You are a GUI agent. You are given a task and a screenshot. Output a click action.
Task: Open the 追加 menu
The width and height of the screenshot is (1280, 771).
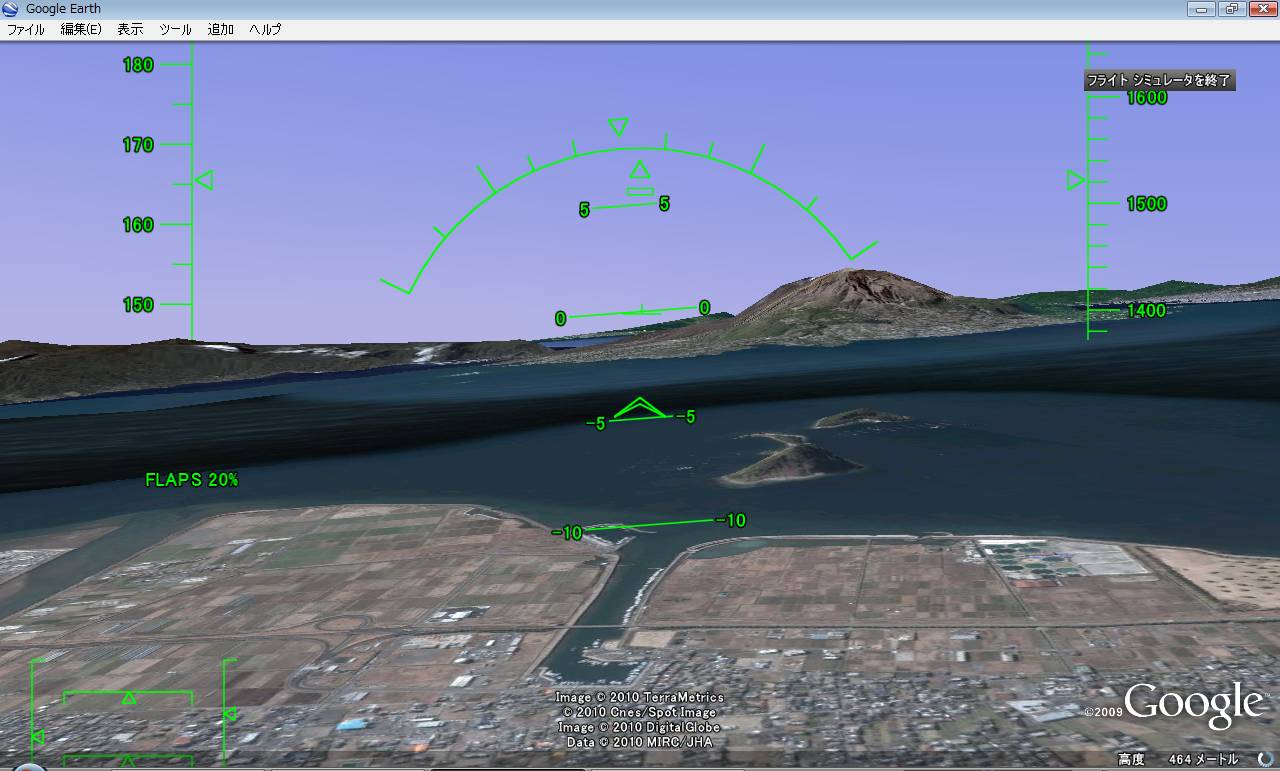click(220, 30)
